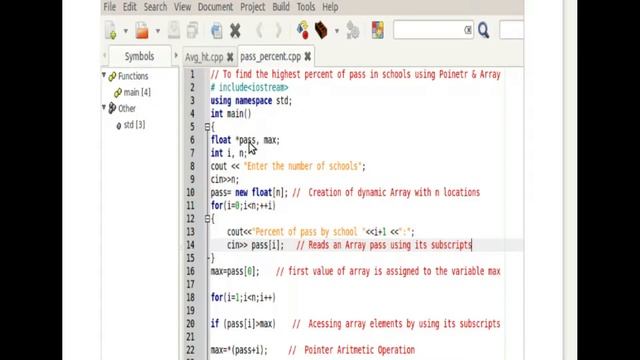Open the View menu
This screenshot has height=360, width=640.
coord(182,7)
